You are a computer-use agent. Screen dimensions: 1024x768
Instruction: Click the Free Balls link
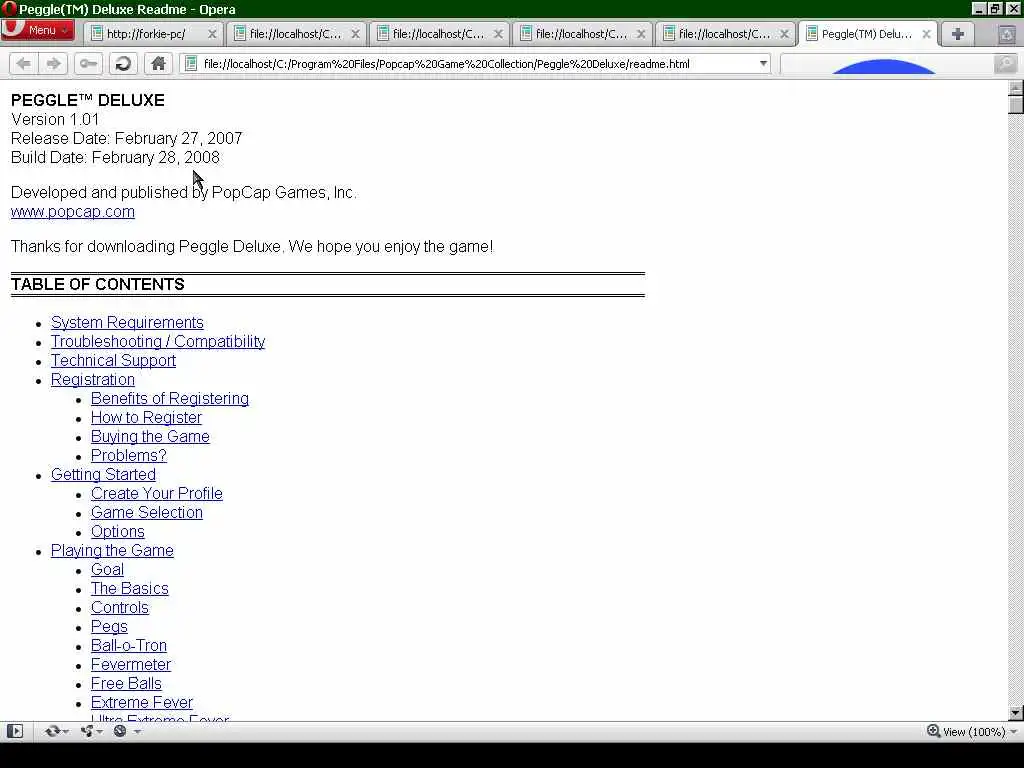pos(126,683)
